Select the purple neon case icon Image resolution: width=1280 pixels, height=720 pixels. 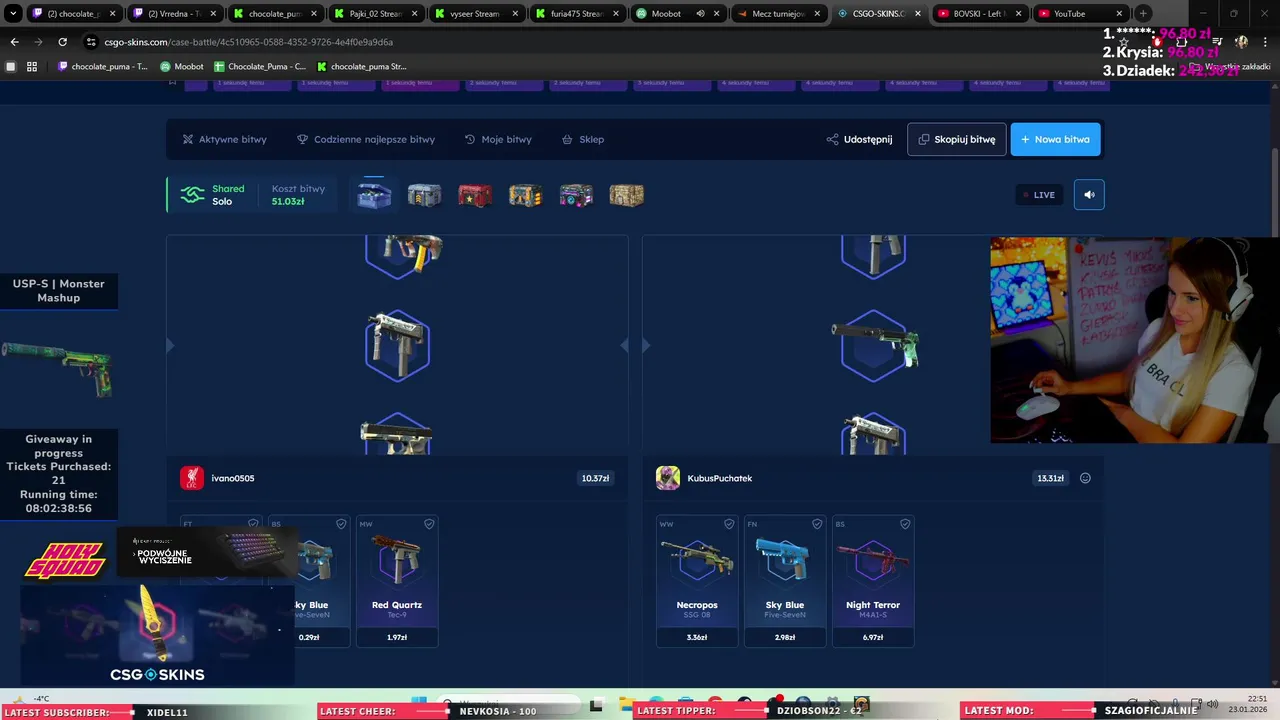(576, 195)
